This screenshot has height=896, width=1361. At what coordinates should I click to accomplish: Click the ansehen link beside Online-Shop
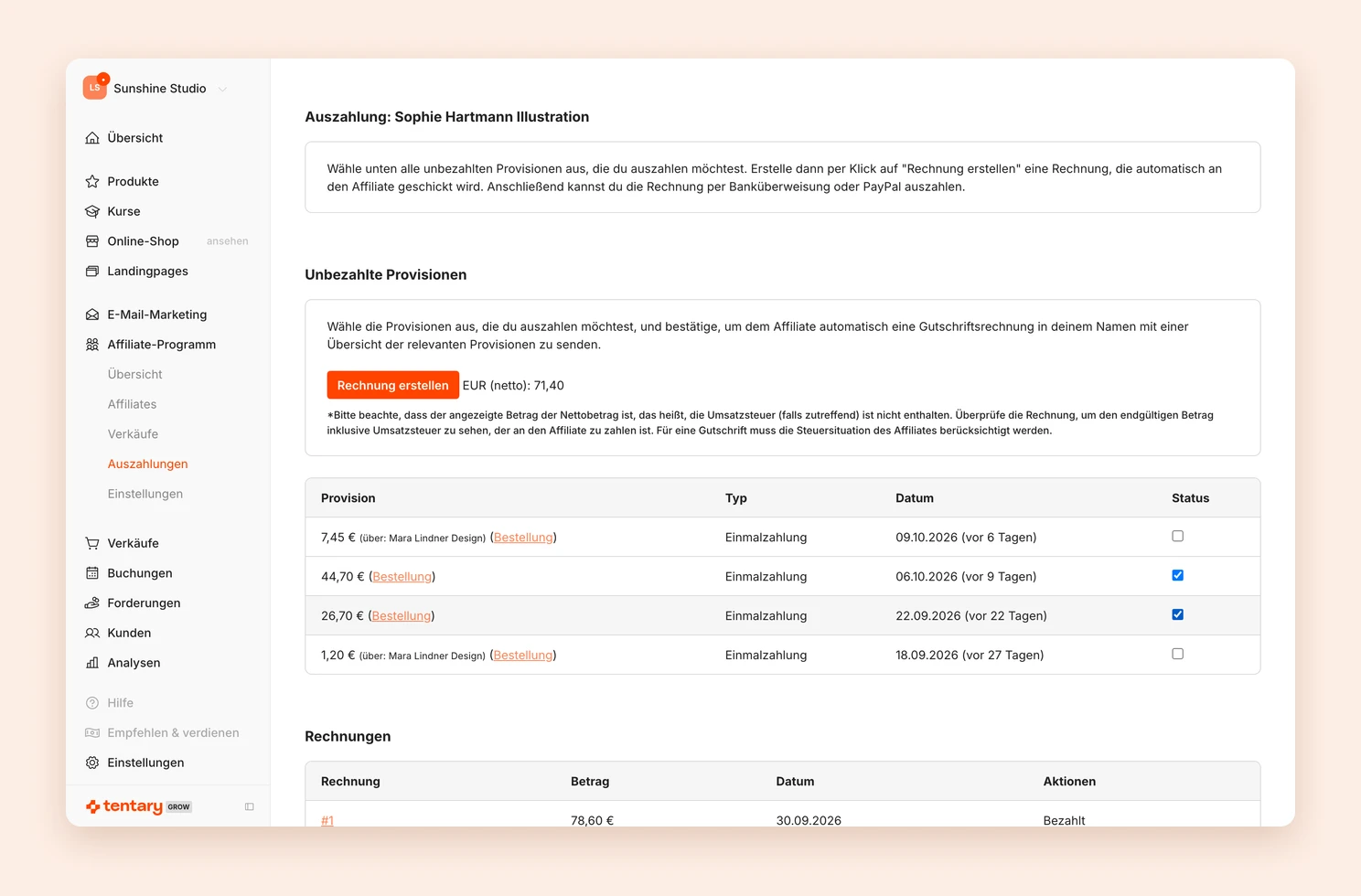click(228, 241)
